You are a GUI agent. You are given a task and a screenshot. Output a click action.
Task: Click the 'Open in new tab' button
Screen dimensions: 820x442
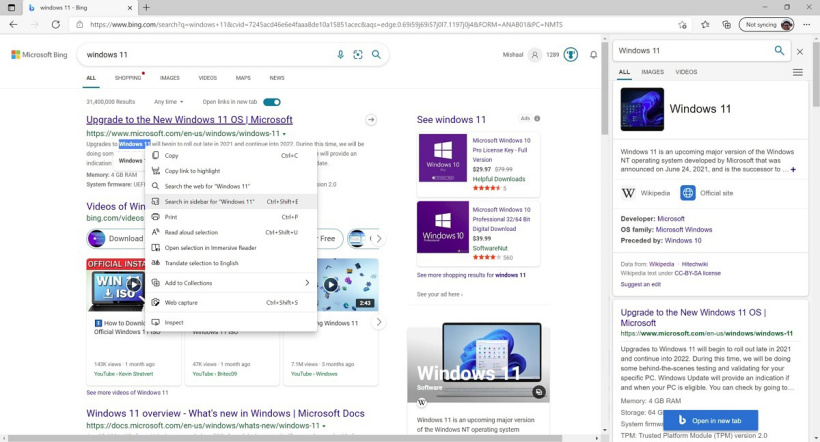(710, 420)
